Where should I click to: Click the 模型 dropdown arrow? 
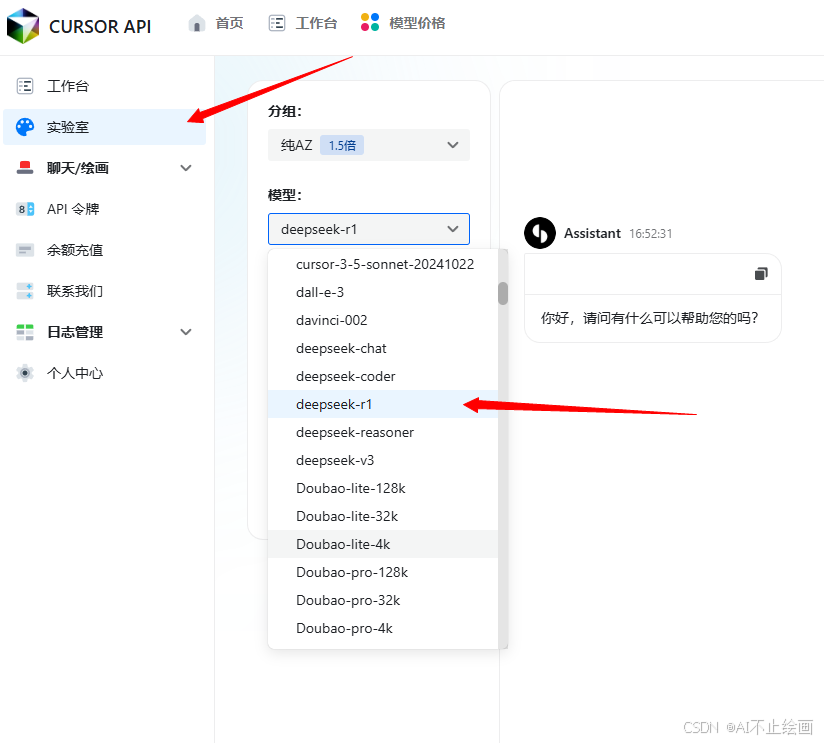(x=453, y=229)
